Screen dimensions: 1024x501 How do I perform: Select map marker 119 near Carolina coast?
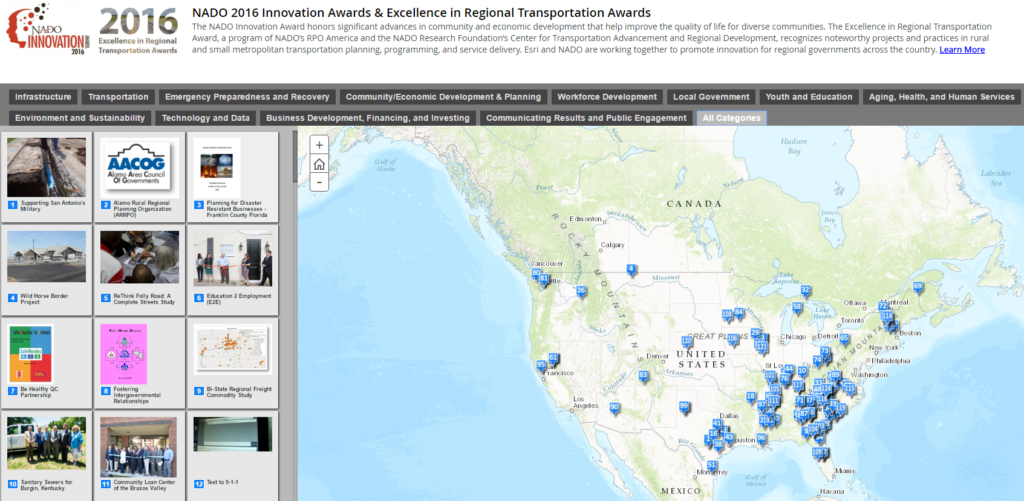[840, 408]
